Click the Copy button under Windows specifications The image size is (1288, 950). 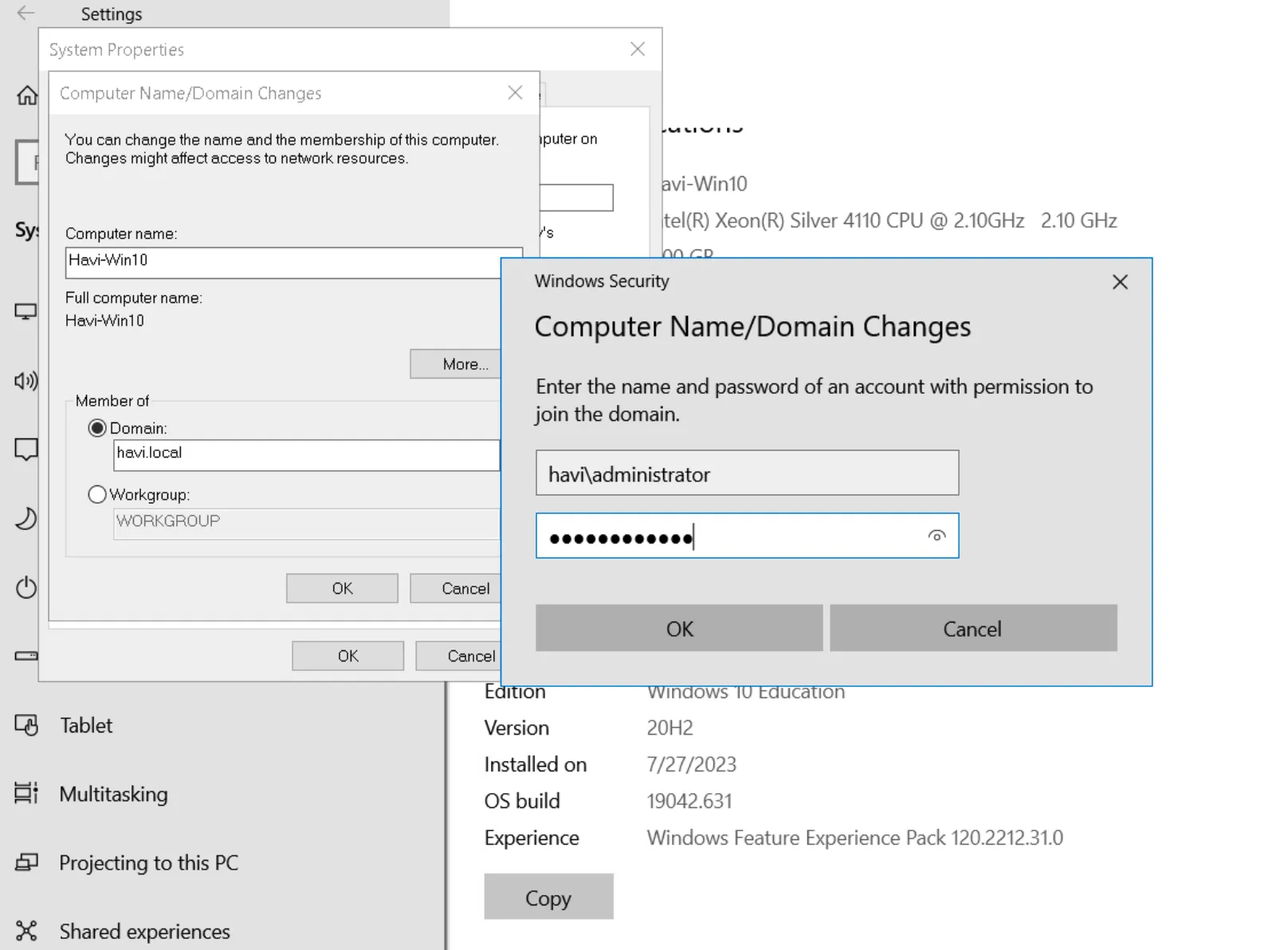548,897
